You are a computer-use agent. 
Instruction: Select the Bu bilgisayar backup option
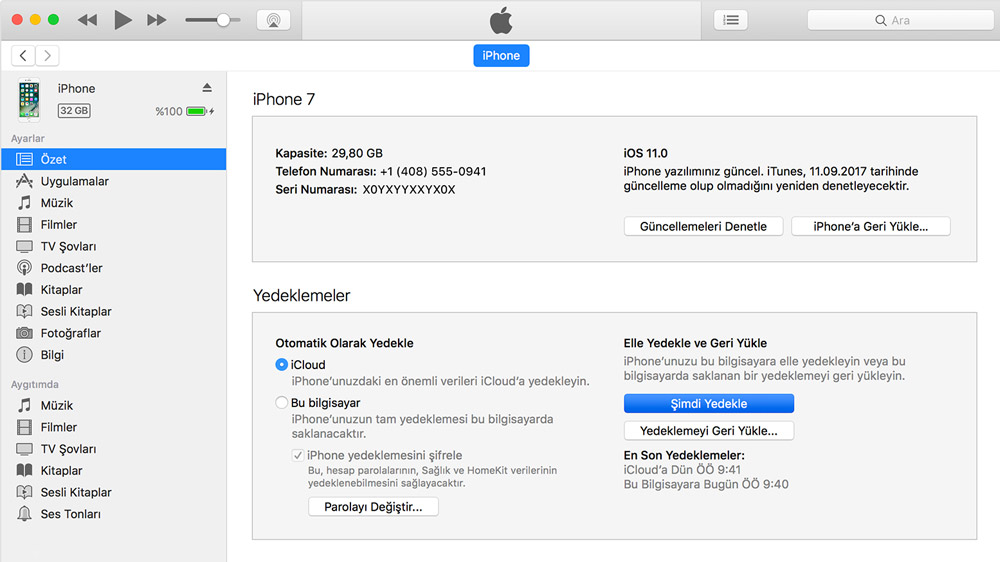(281, 403)
